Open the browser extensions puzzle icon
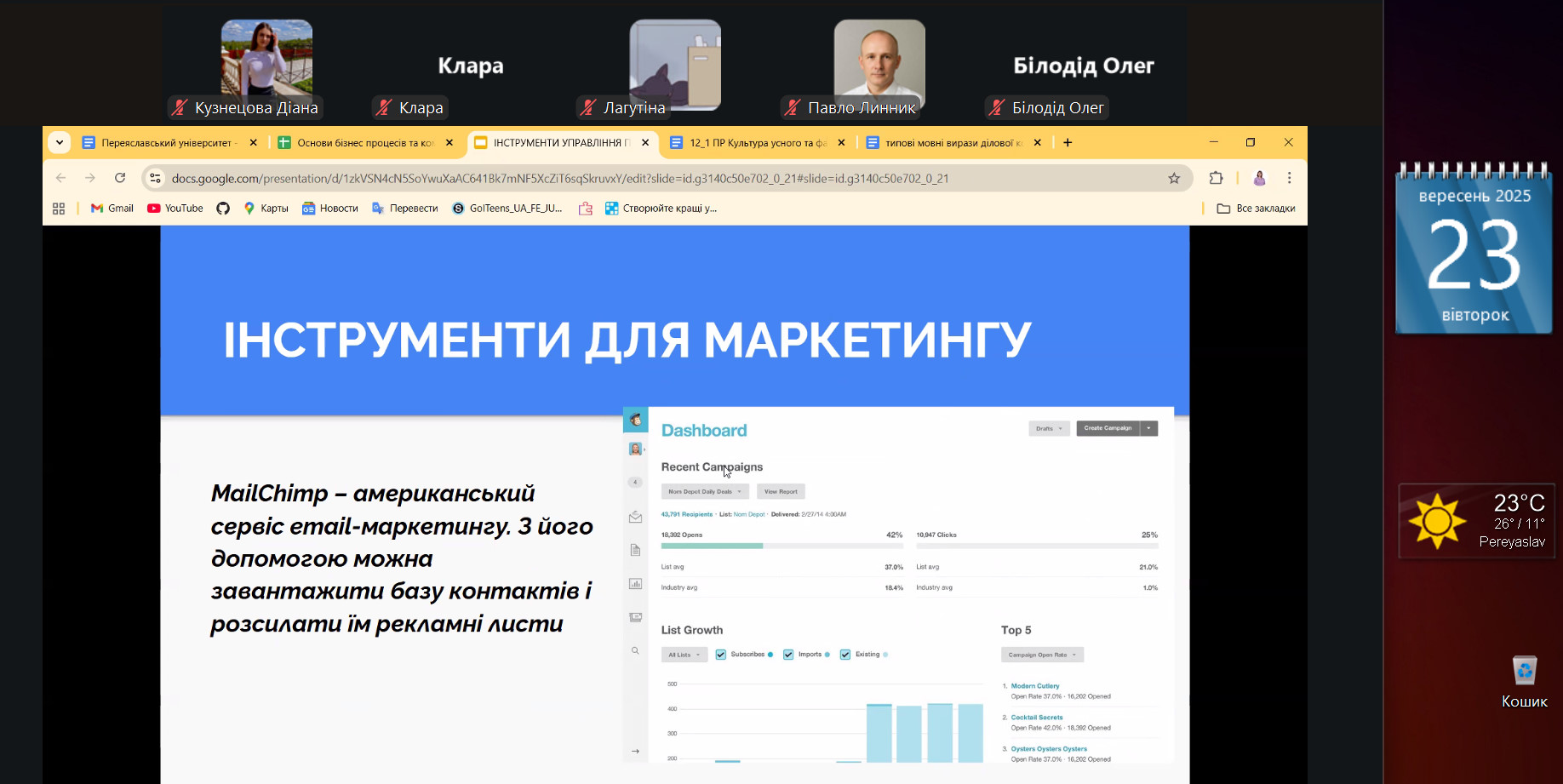The height and width of the screenshot is (784, 1563). click(x=1216, y=178)
